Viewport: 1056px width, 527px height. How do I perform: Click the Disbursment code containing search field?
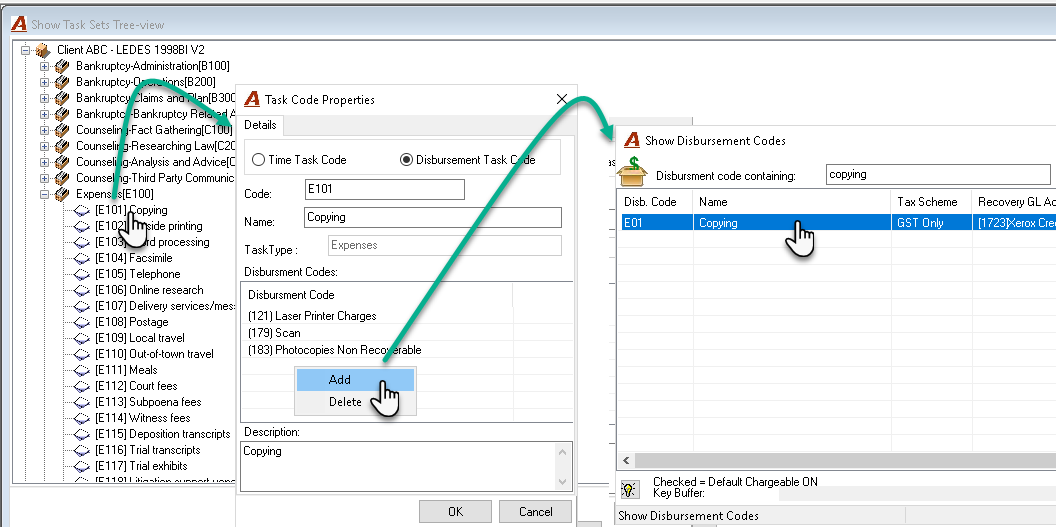938,174
